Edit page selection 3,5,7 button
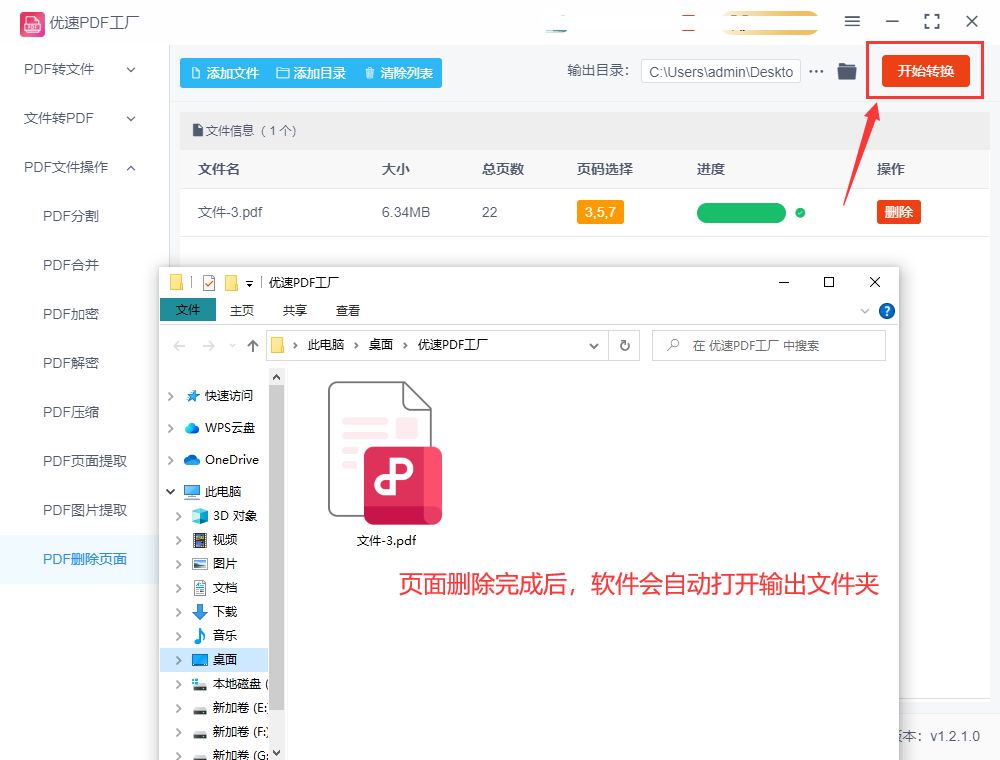Screen dimensions: 1000x760 coord(600,212)
